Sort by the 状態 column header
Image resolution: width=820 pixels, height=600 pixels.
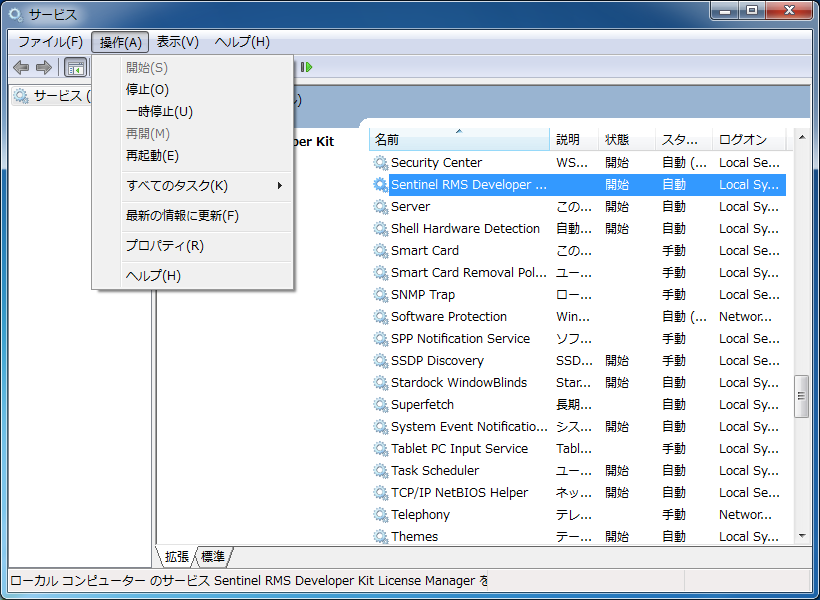[627, 140]
